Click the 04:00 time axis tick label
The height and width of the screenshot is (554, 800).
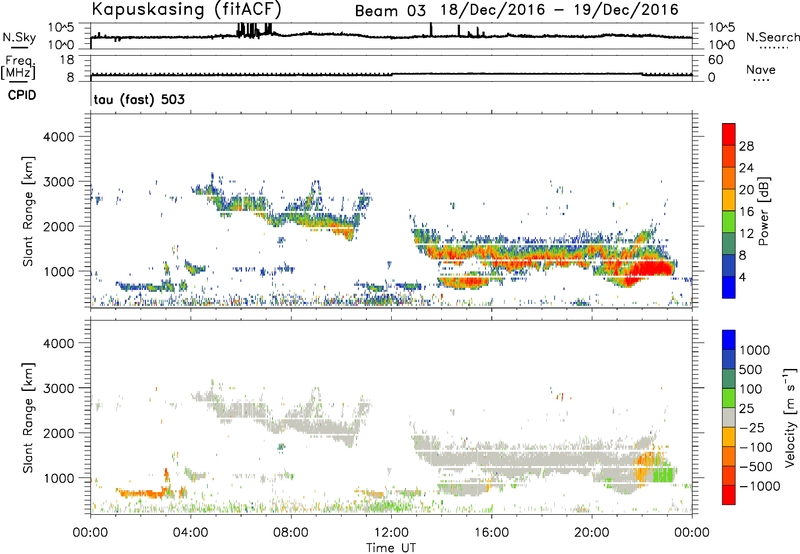191,533
